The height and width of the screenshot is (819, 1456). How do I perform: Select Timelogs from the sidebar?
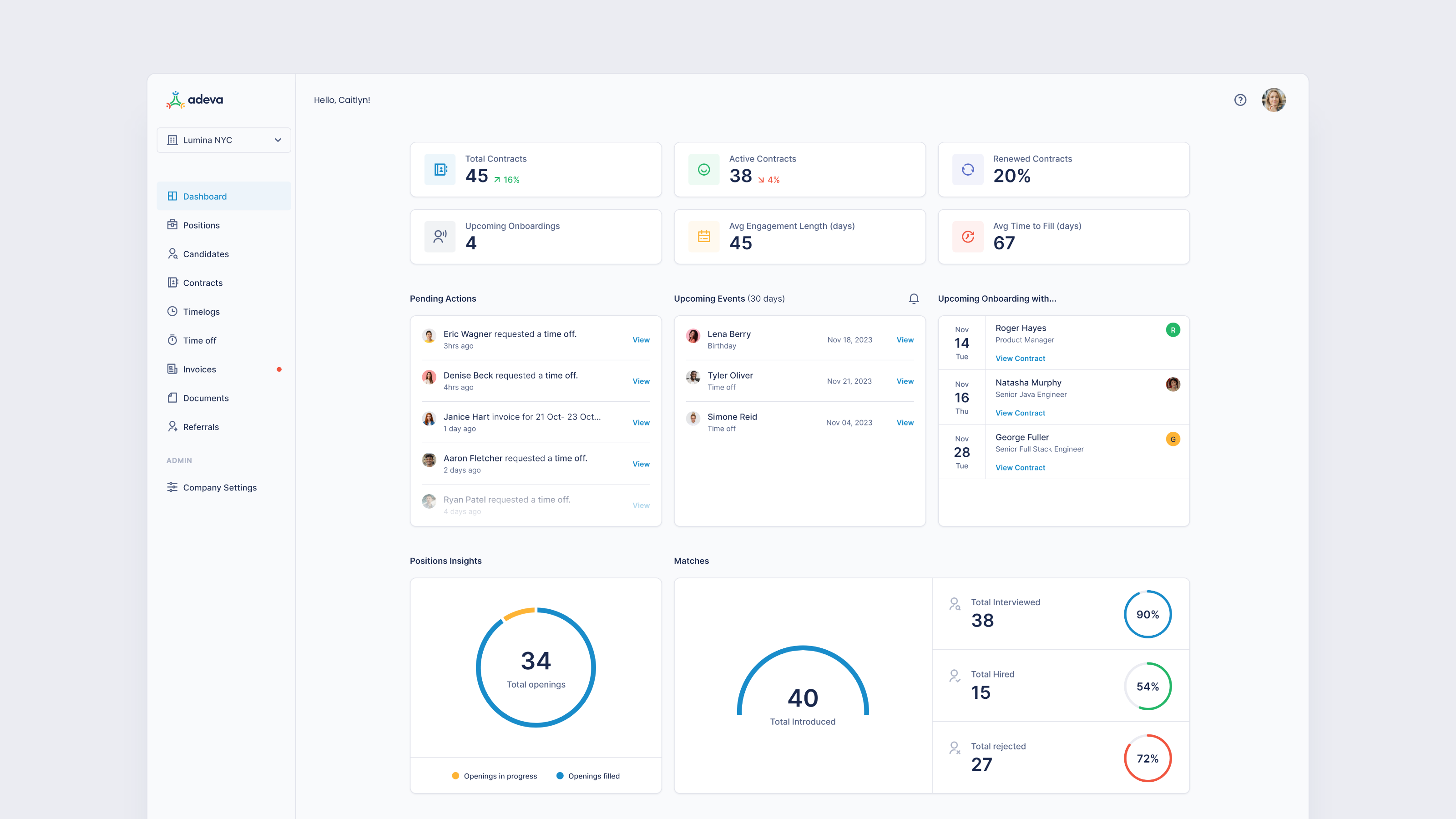pos(201,311)
